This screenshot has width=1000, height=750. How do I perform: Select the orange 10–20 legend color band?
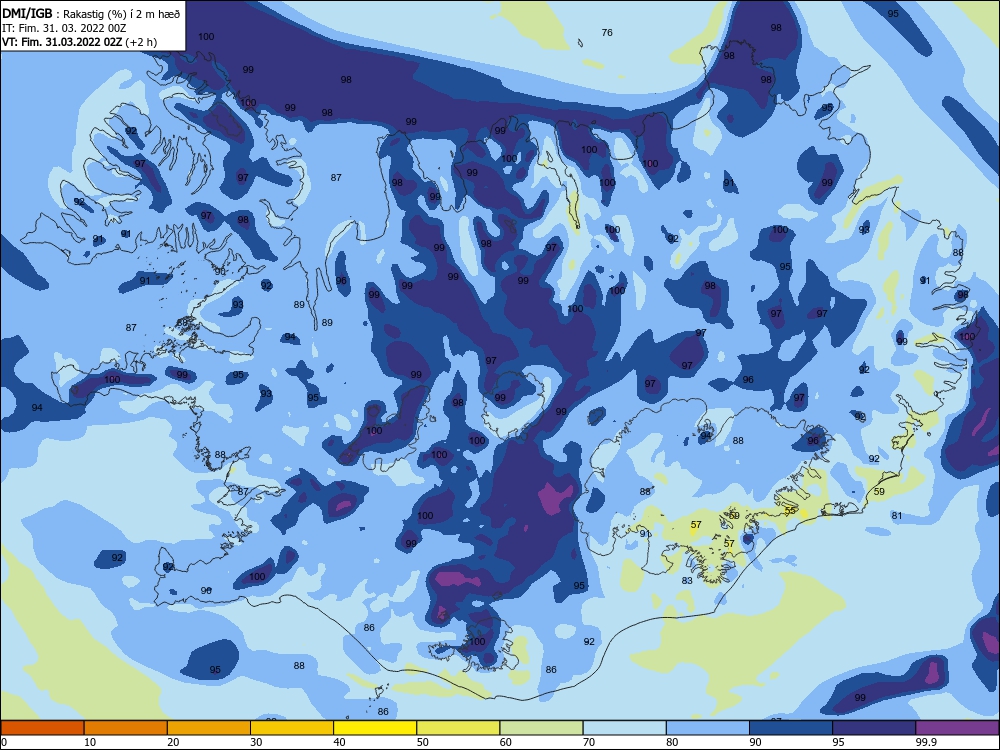[x=126, y=728]
